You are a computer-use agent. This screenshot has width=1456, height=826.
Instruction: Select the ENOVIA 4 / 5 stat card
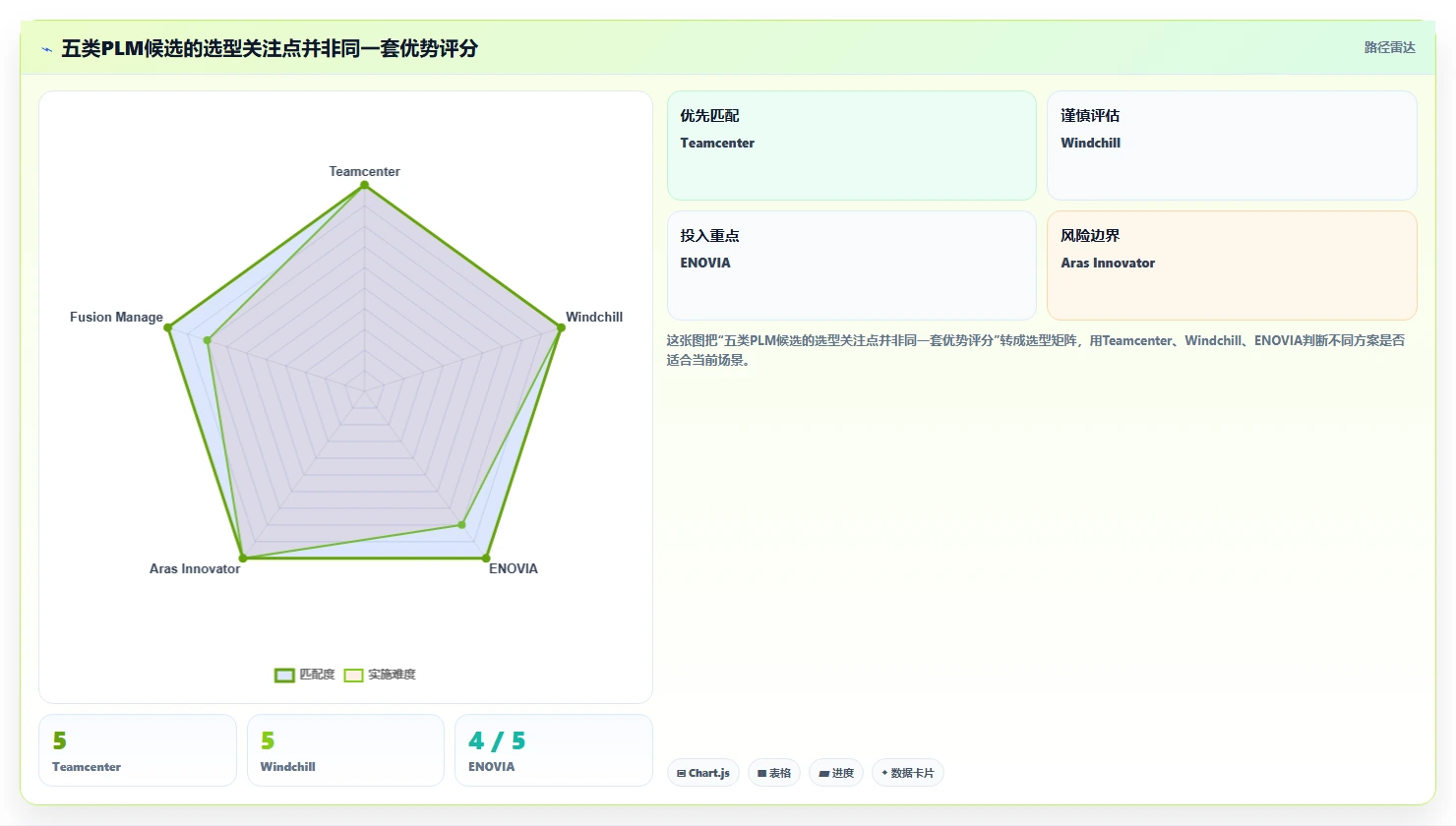coord(554,750)
